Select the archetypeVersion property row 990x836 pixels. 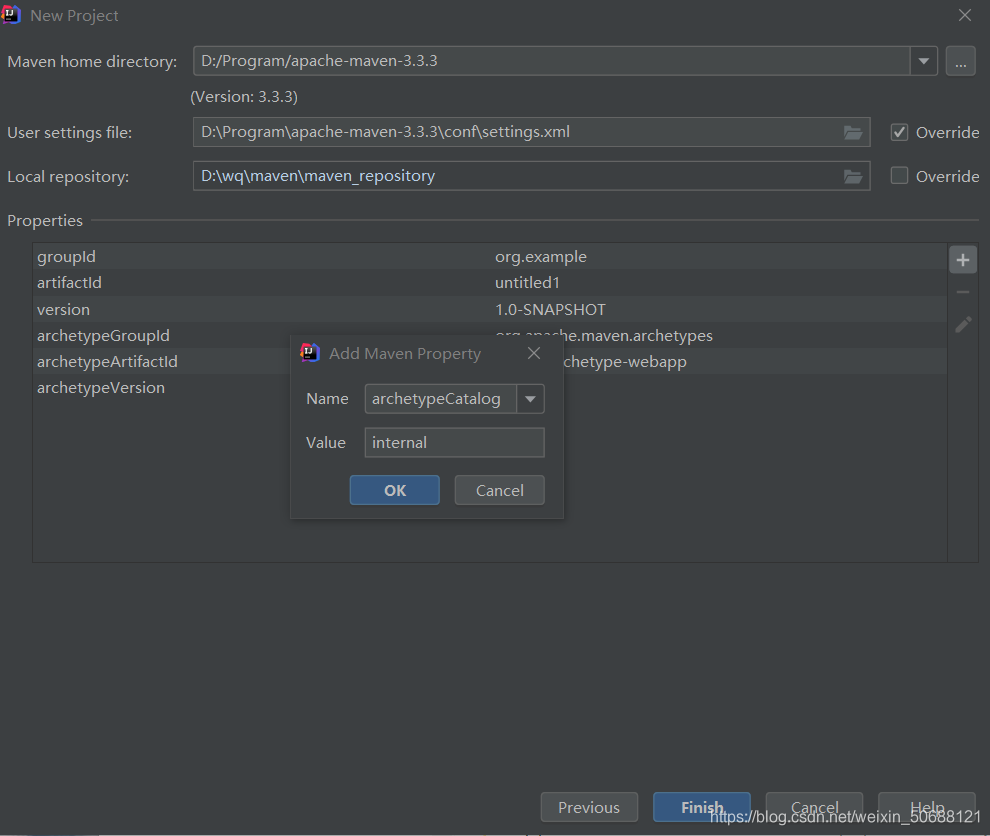(x=490, y=388)
